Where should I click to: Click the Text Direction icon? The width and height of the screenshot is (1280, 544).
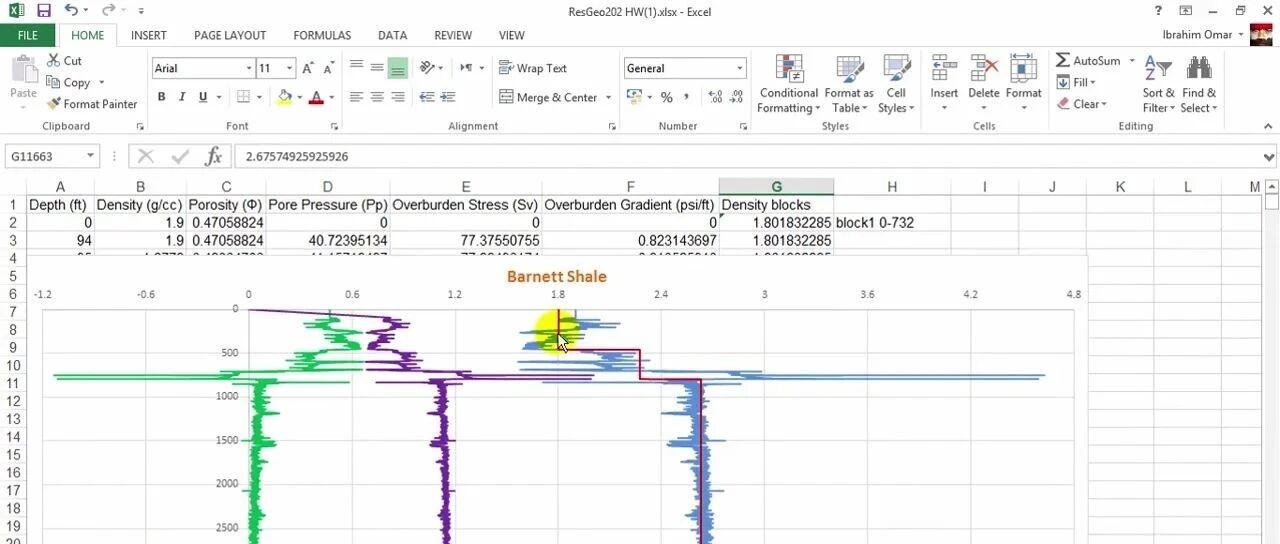[x=466, y=68]
